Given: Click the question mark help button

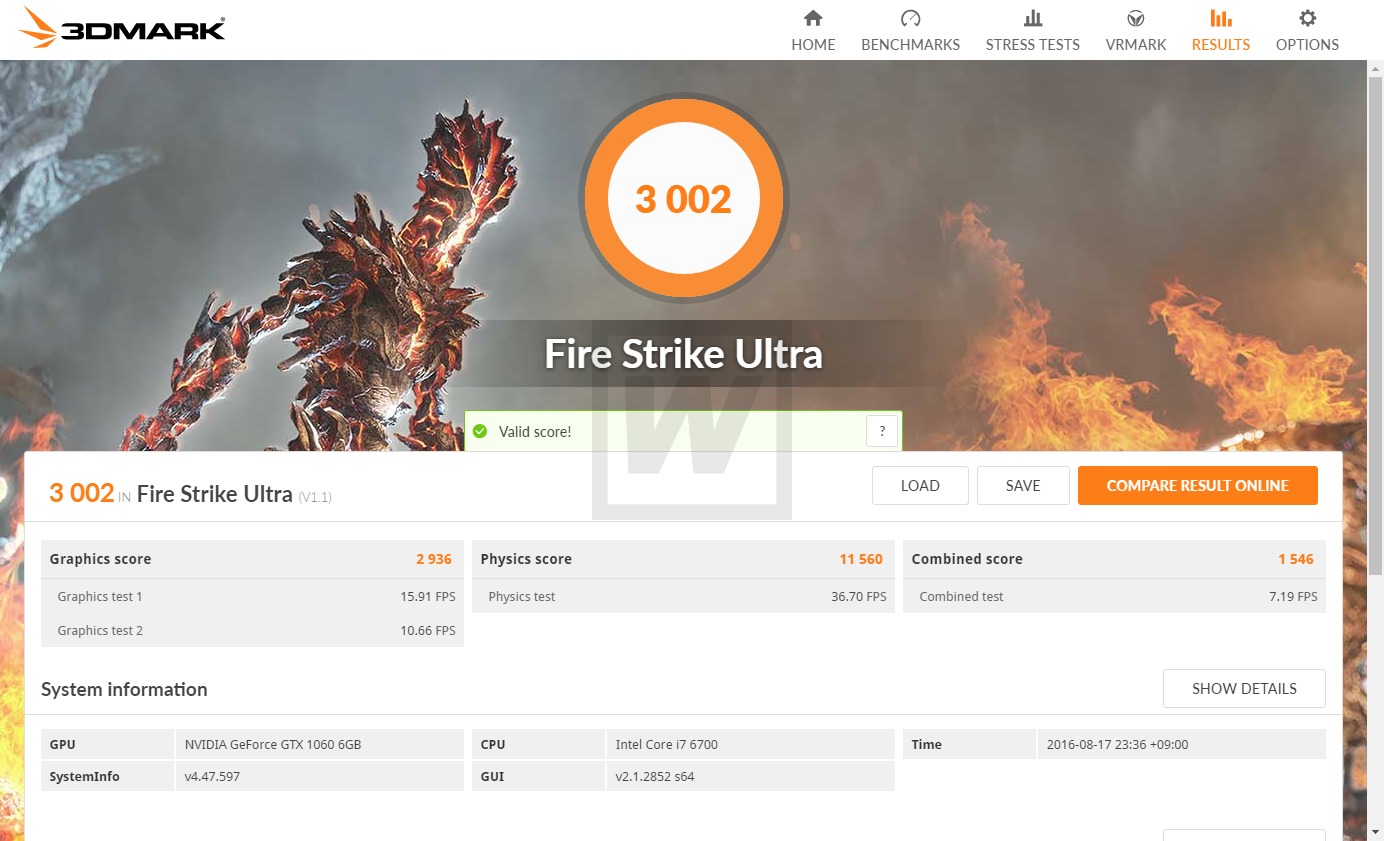Looking at the screenshot, I should 881,432.
